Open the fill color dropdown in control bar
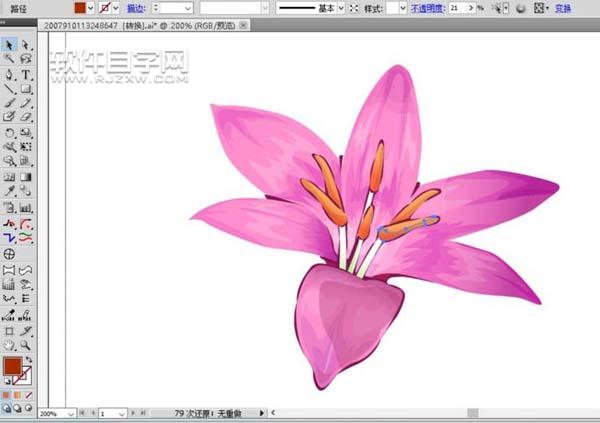 (x=92, y=7)
